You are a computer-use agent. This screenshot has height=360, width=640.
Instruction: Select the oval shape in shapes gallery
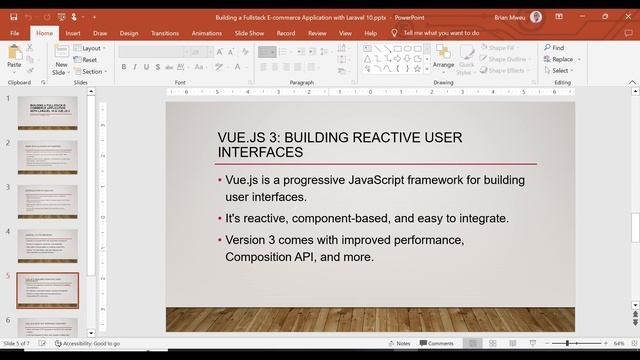407,49
